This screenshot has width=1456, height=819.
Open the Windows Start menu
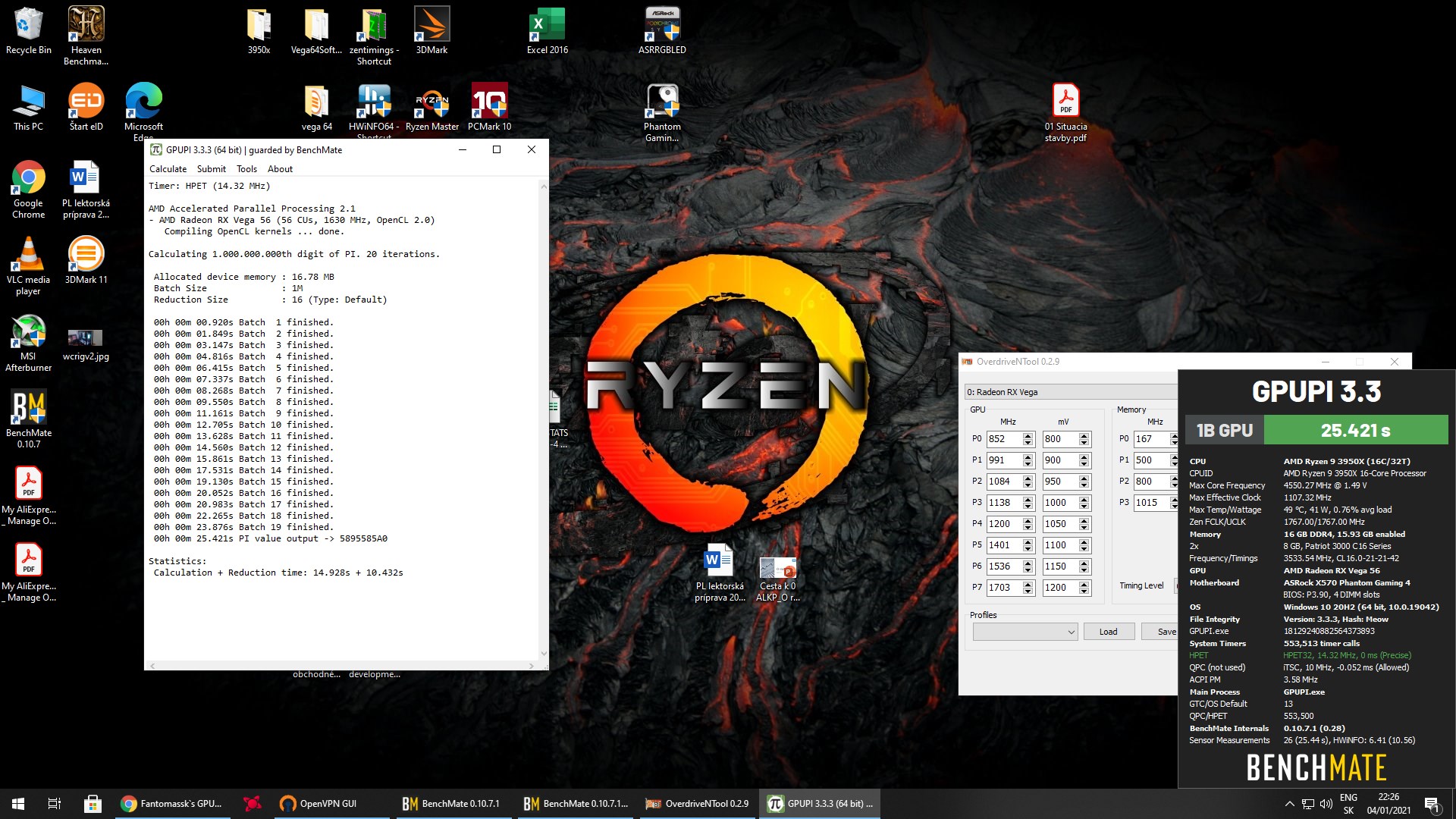pos(18,804)
